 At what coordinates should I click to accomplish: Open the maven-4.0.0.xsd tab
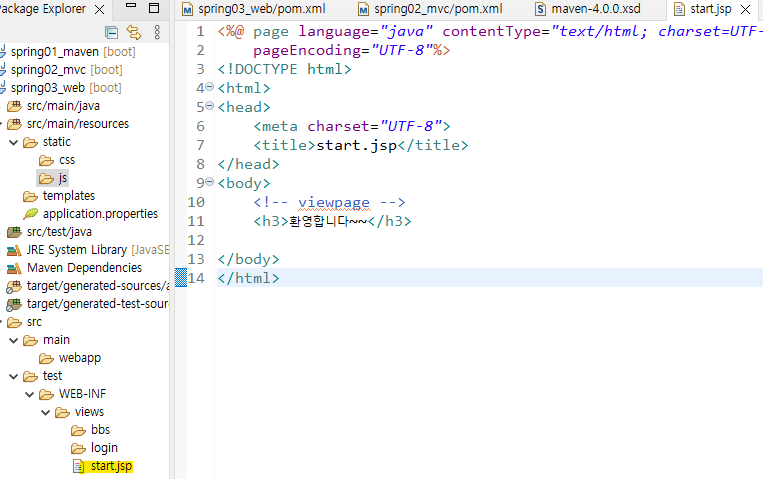596,9
